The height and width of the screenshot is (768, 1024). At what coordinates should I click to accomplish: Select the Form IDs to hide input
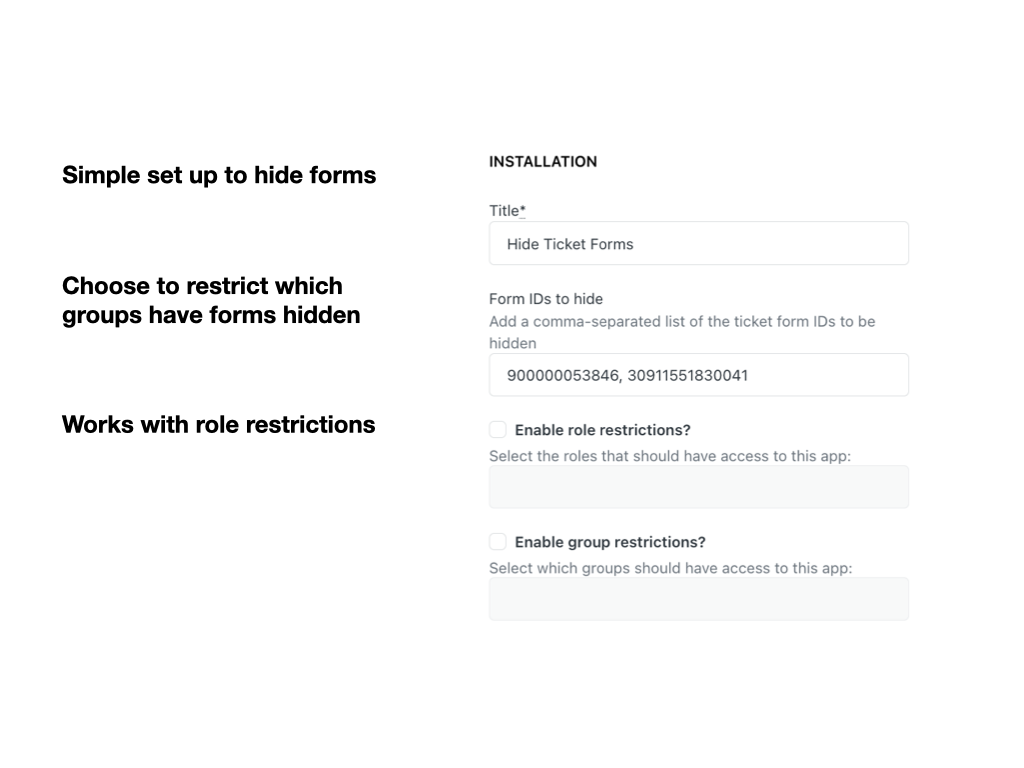[x=698, y=375]
